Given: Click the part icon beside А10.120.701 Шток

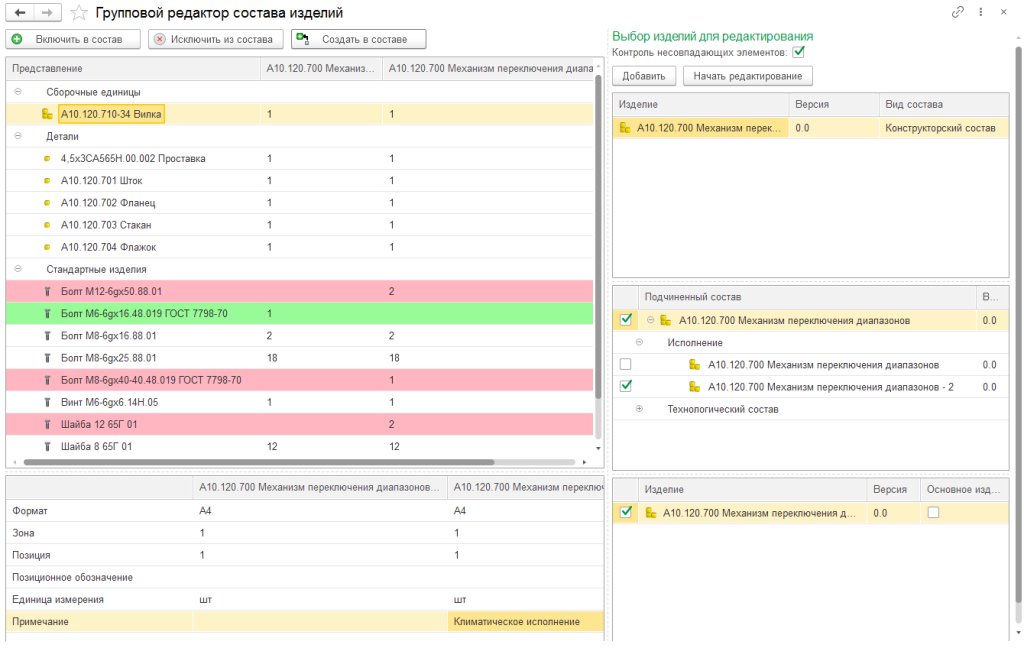Looking at the screenshot, I should pyautogui.click(x=47, y=181).
